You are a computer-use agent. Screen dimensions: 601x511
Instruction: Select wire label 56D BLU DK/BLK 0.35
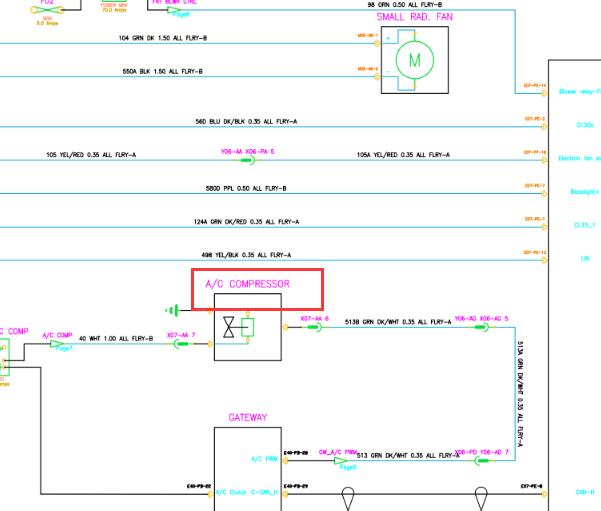pos(246,122)
